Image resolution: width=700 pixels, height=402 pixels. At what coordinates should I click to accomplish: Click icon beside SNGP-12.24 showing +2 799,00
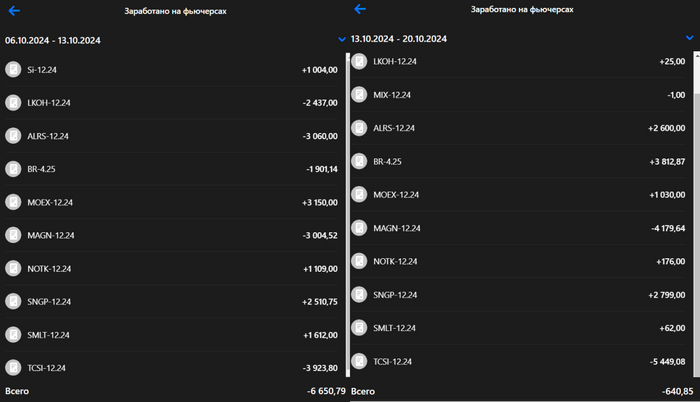coord(359,295)
